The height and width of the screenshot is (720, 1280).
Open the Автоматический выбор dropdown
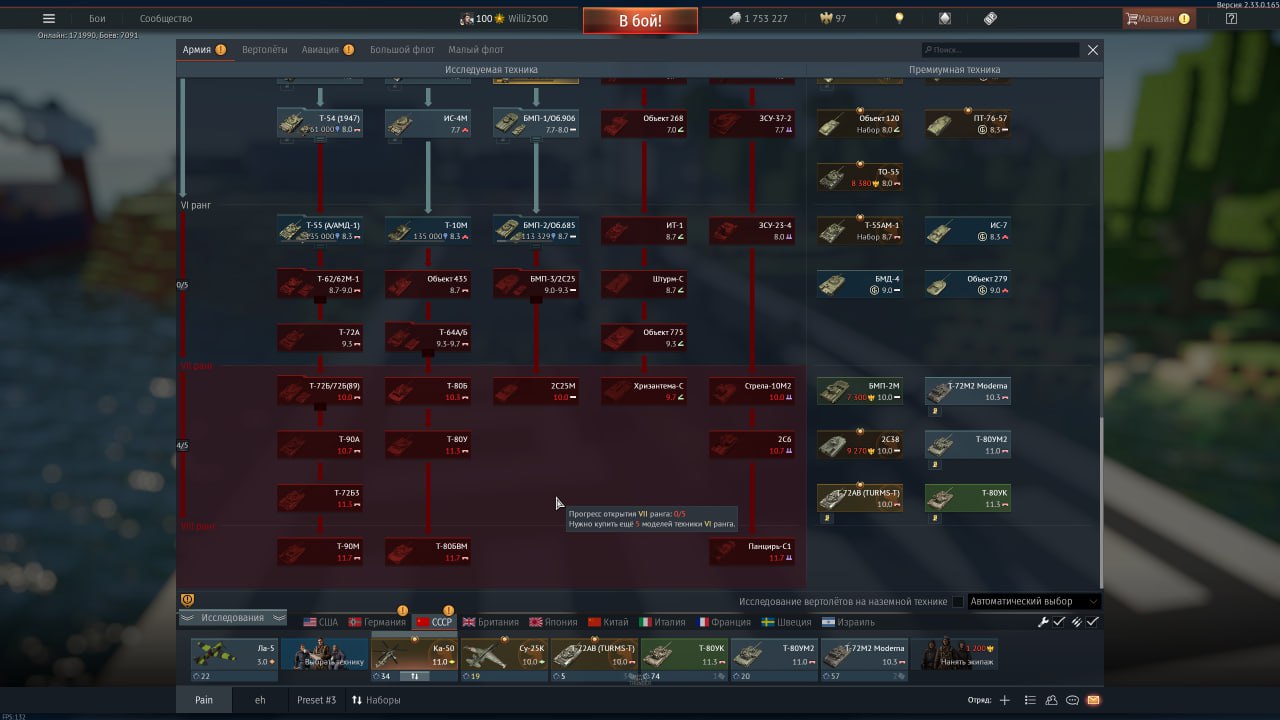point(1034,602)
